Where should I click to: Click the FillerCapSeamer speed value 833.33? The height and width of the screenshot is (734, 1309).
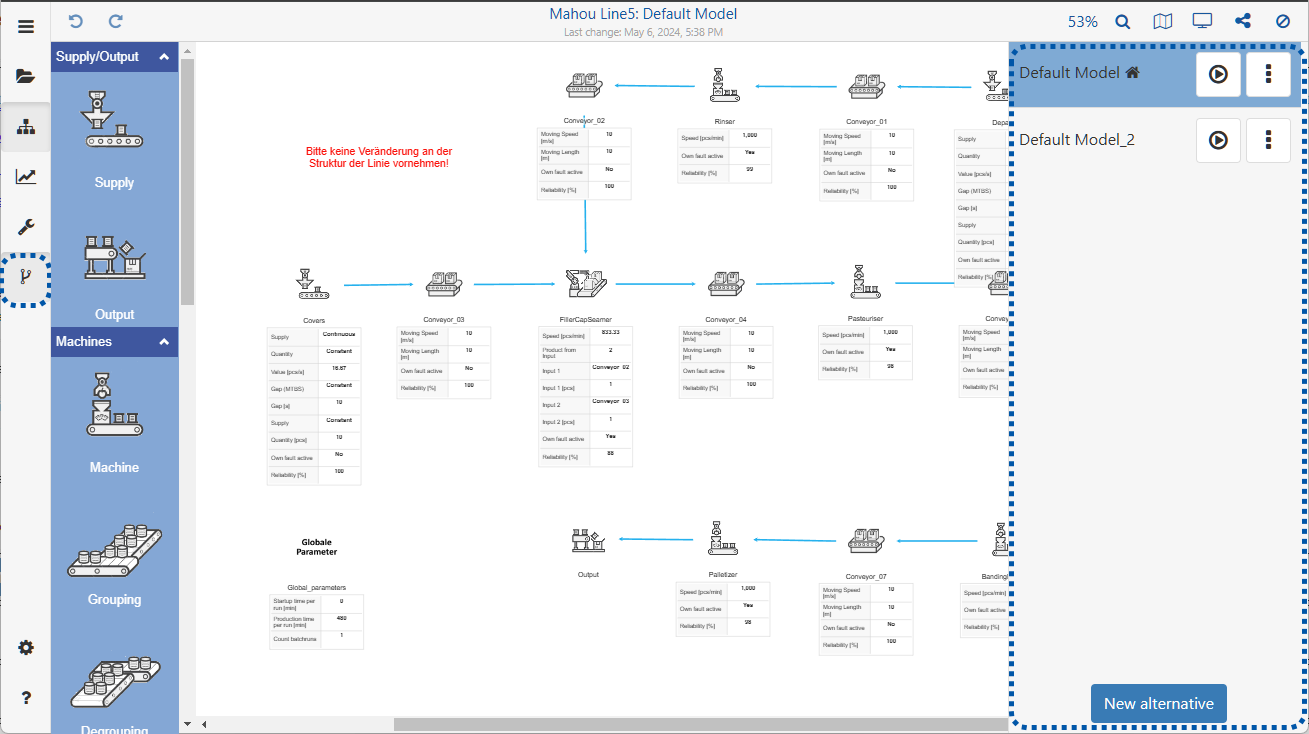point(610,333)
